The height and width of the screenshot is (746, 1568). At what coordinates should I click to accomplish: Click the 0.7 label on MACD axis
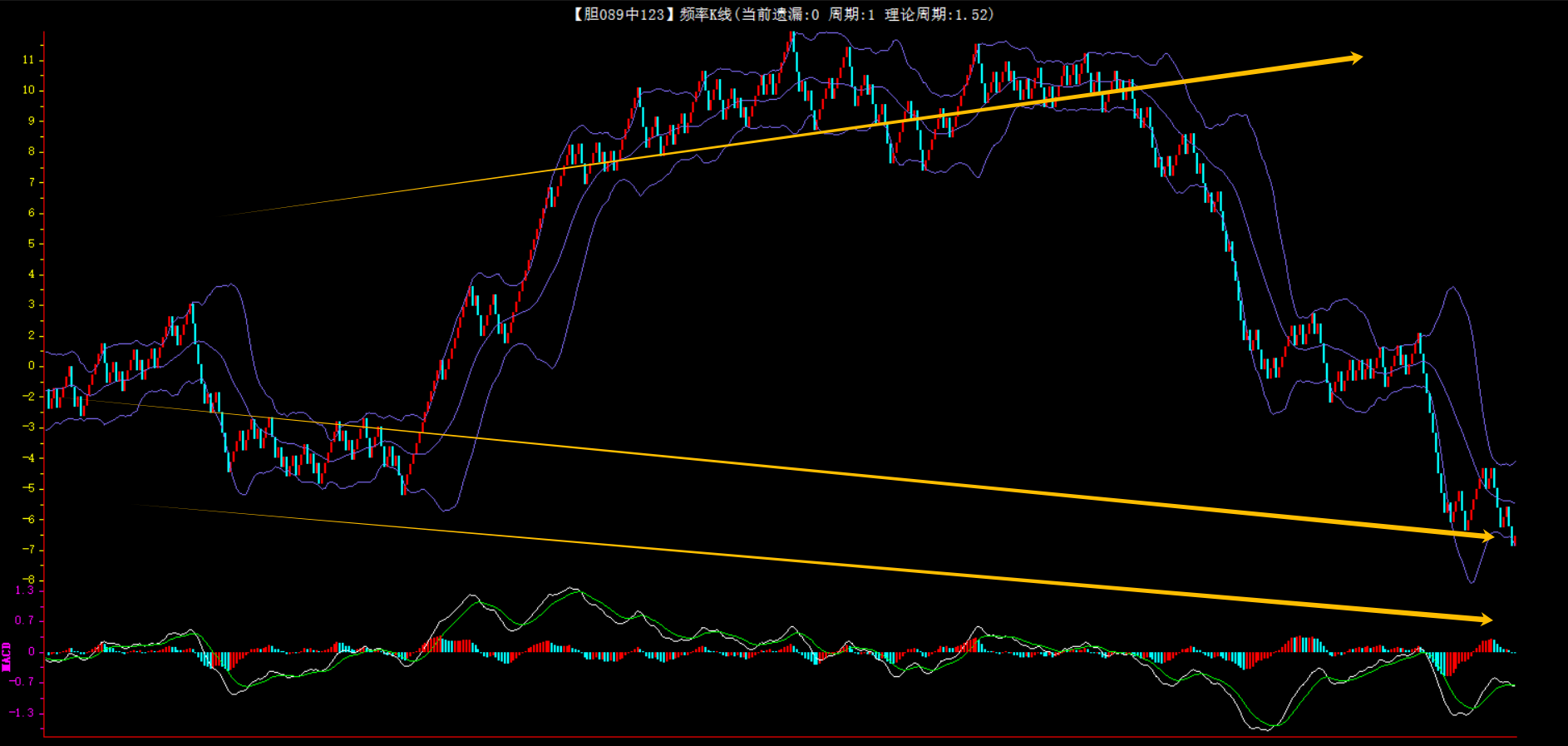pyautogui.click(x=24, y=620)
